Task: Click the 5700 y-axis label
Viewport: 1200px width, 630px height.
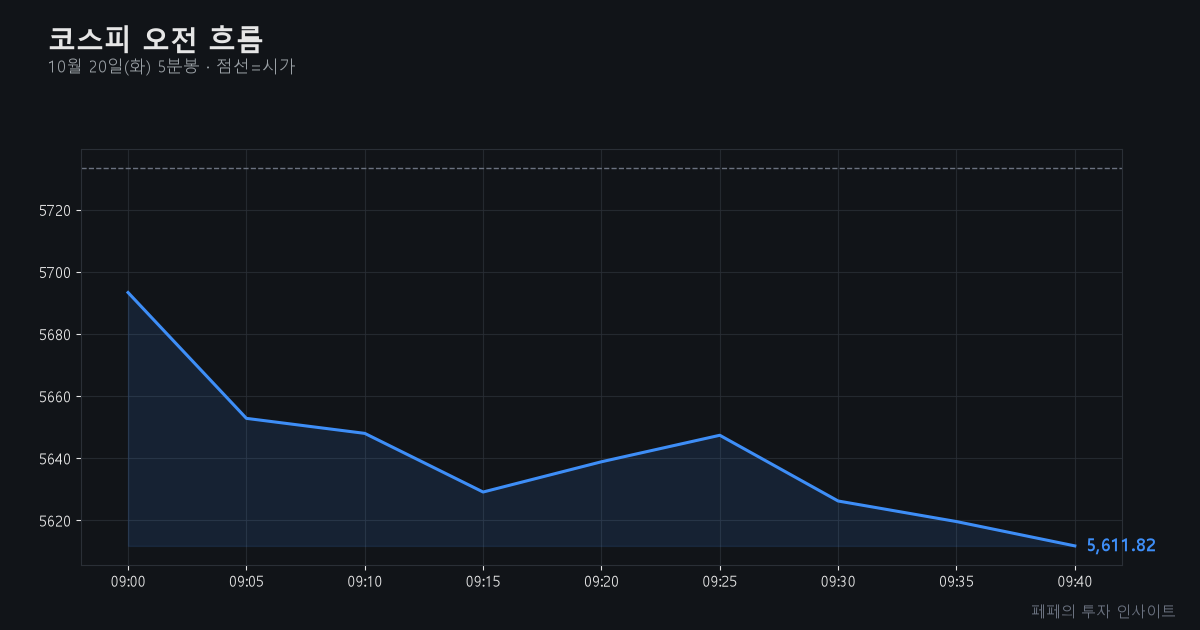Action: pos(55,273)
